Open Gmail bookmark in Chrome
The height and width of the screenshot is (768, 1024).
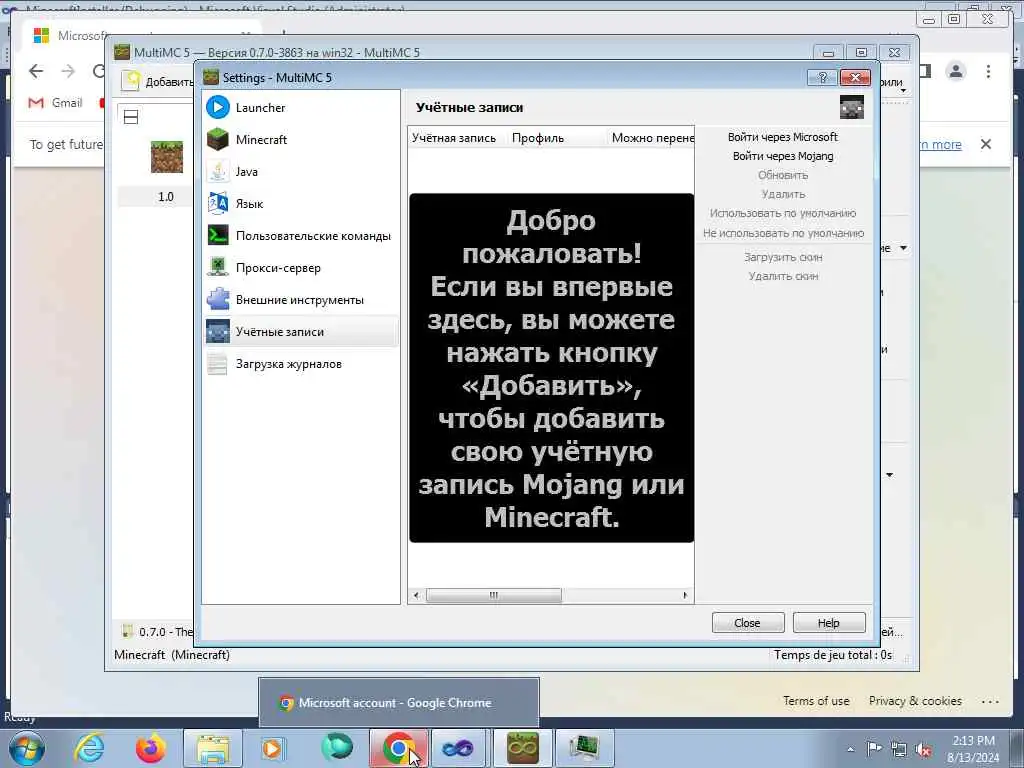[56, 103]
